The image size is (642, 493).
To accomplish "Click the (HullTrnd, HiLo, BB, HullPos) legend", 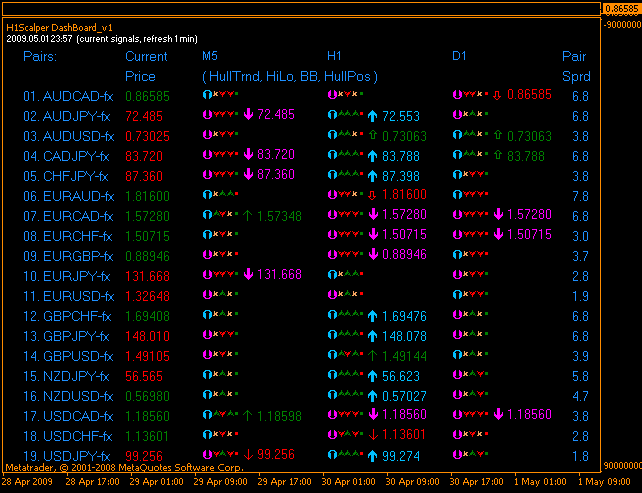I will 290,77.
